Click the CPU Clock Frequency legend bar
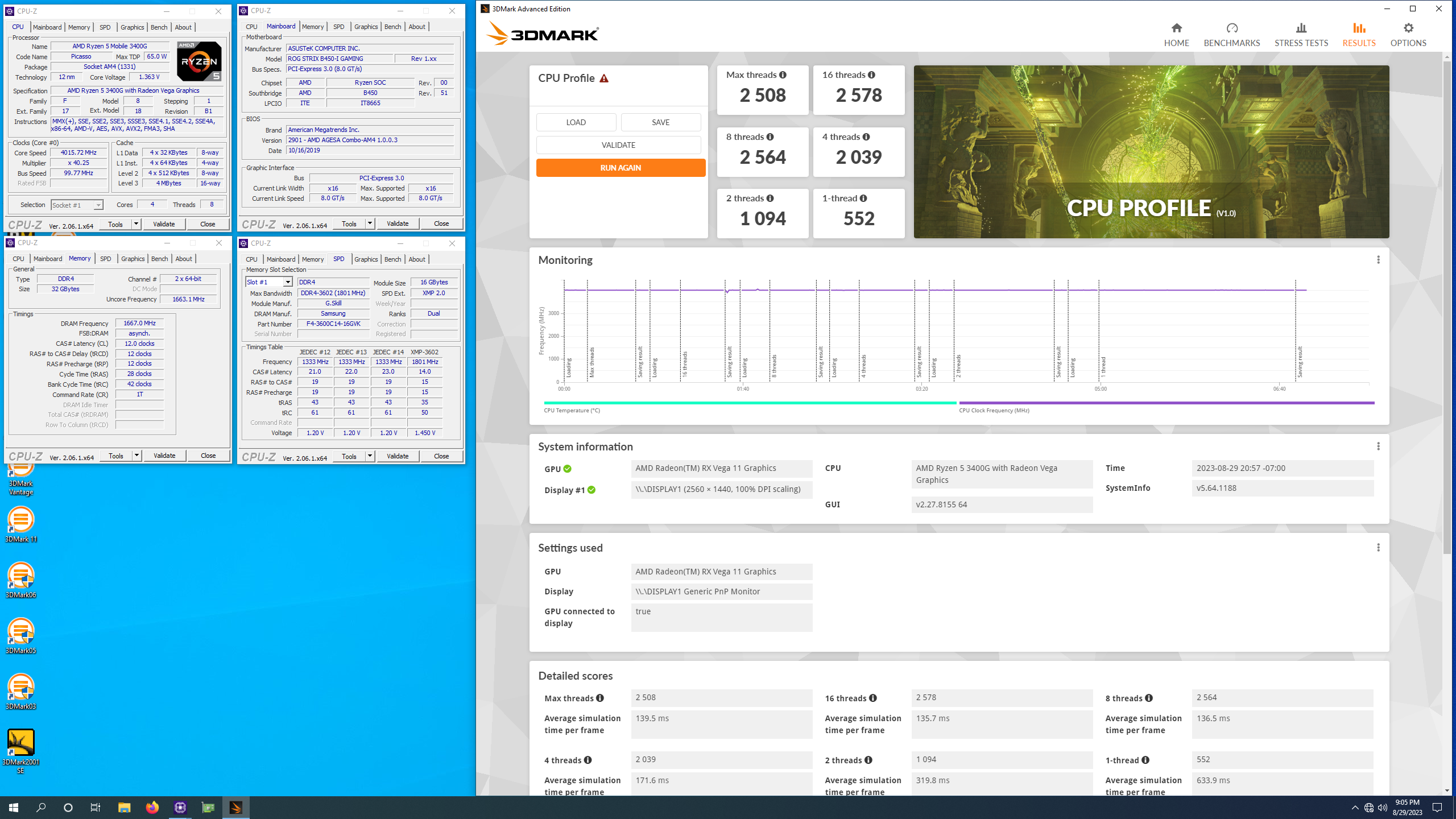The image size is (1456, 819). coord(1167,403)
